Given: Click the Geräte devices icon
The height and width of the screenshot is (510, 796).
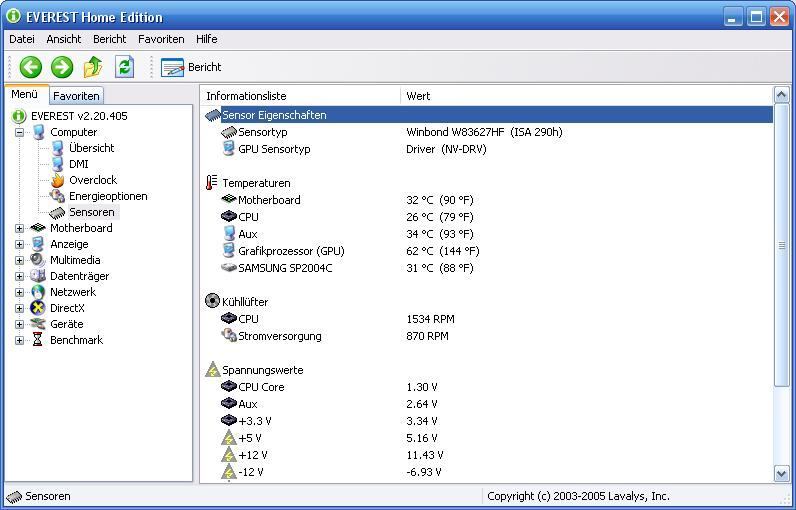Looking at the screenshot, I should [x=38, y=324].
